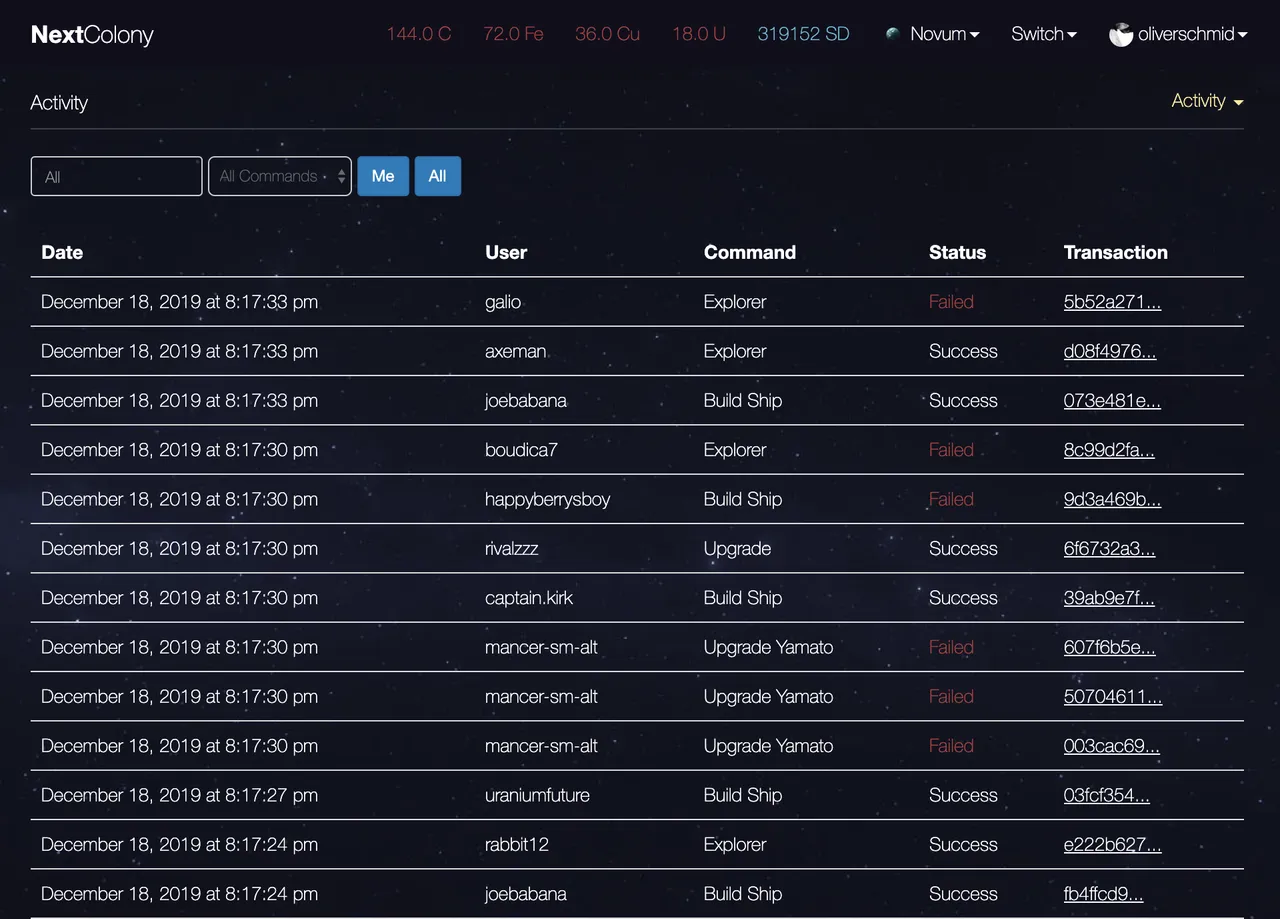
Task: Open transaction link 5b52a271
Action: [x=1112, y=302]
